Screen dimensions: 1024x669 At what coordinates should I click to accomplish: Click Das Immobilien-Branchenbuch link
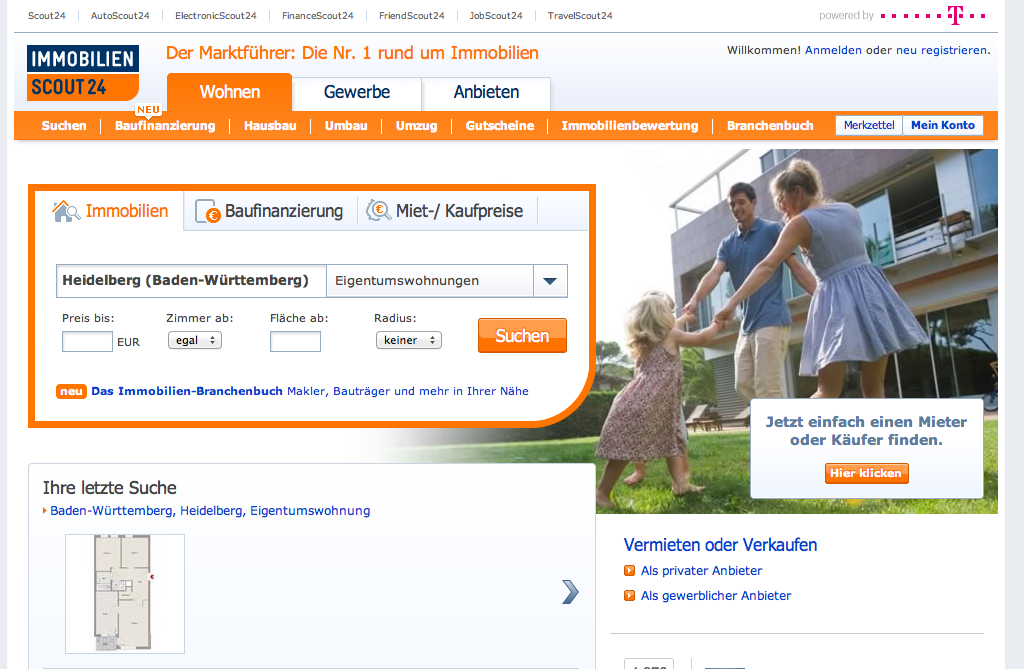tap(187, 391)
